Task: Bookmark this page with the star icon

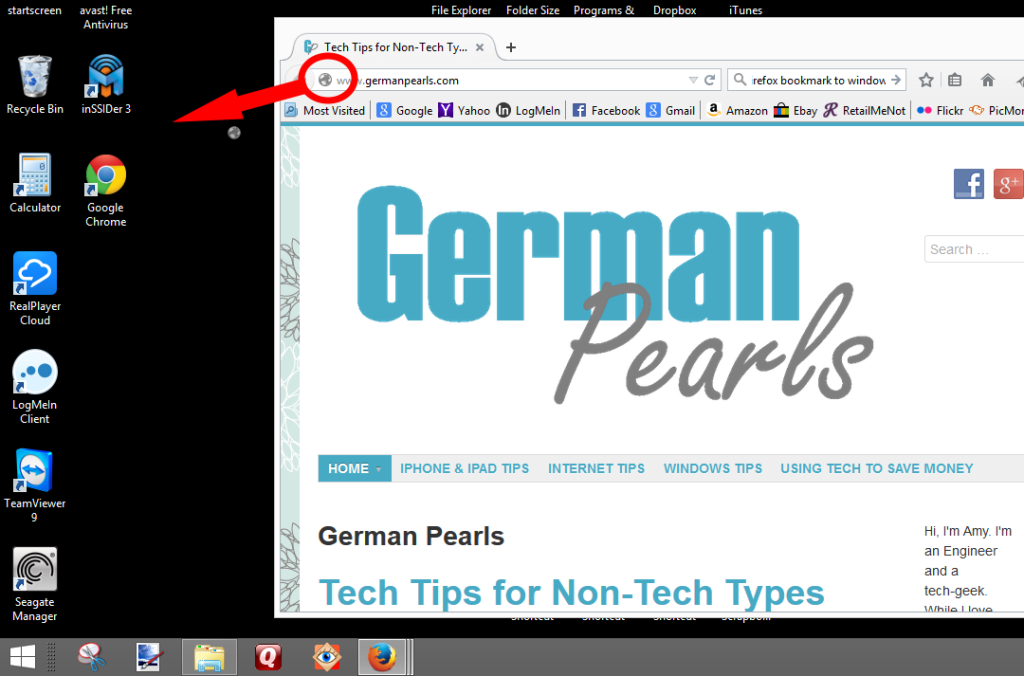Action: click(925, 79)
